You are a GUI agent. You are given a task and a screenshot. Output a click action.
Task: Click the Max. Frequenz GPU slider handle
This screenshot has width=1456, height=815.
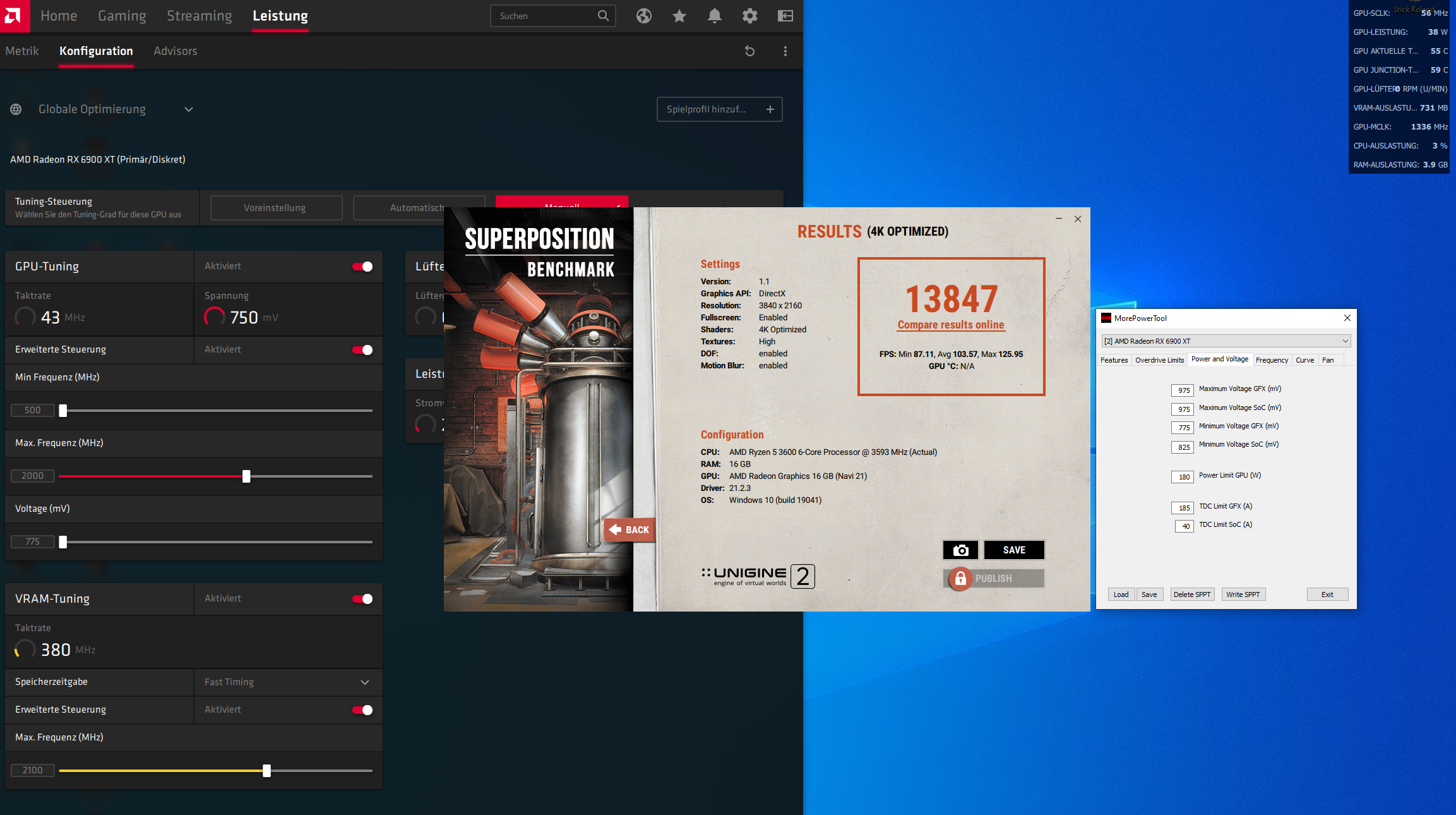pyautogui.click(x=246, y=476)
